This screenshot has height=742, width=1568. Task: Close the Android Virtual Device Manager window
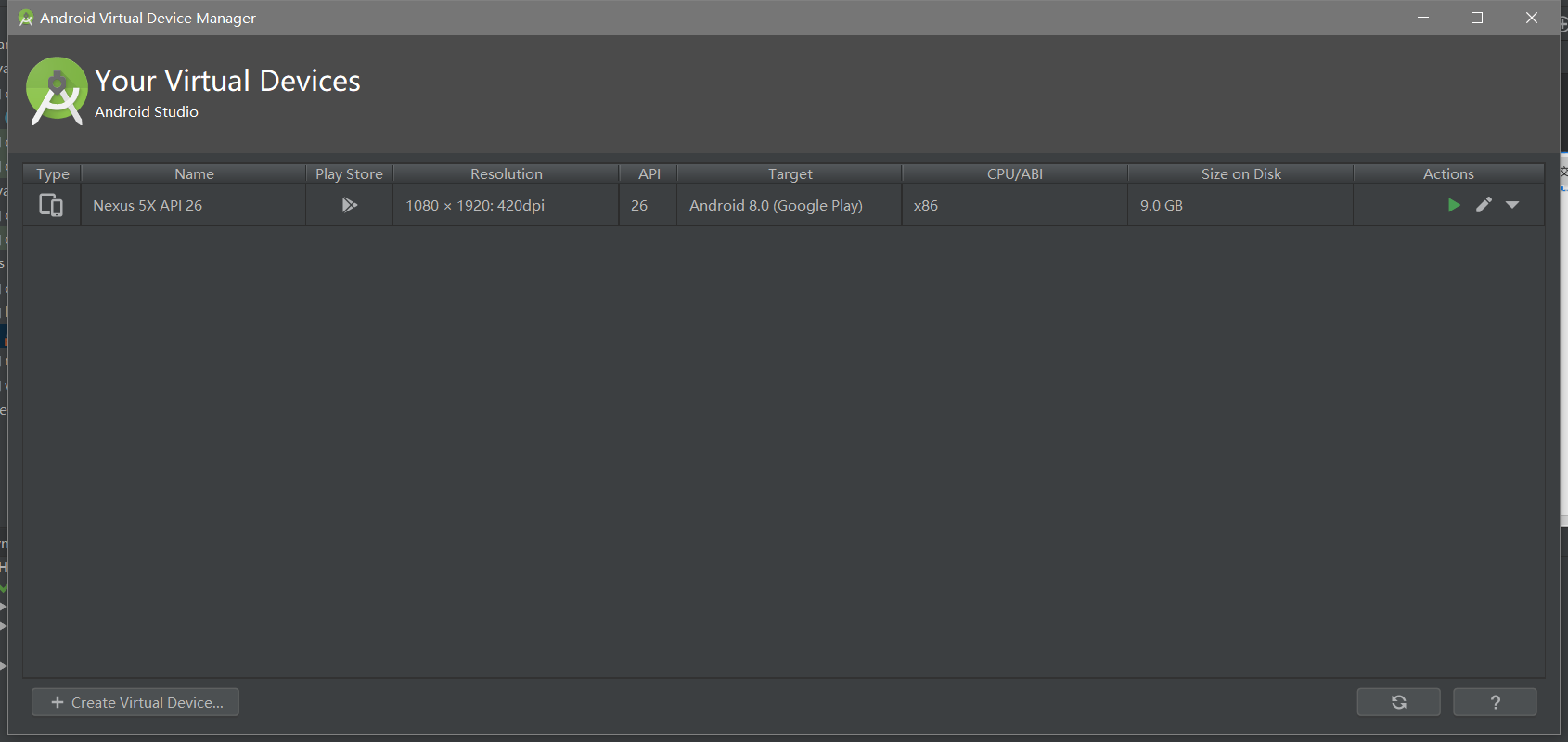click(1532, 18)
